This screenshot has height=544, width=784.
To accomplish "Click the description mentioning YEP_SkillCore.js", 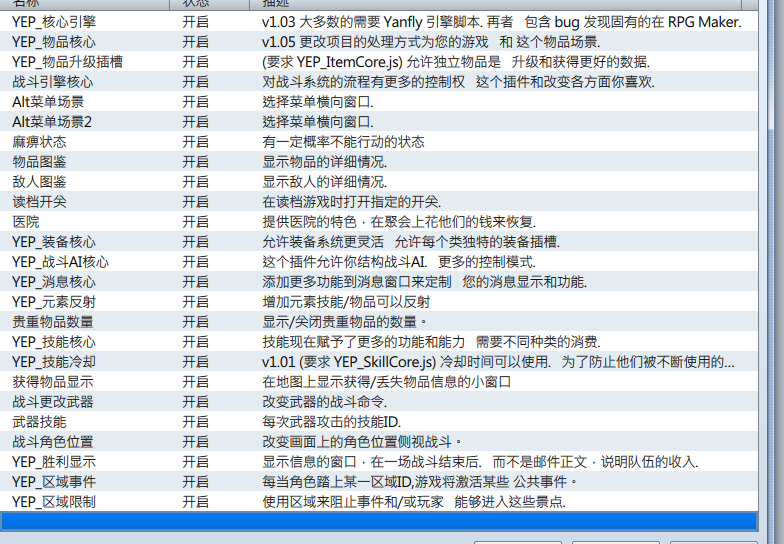I will pos(498,362).
